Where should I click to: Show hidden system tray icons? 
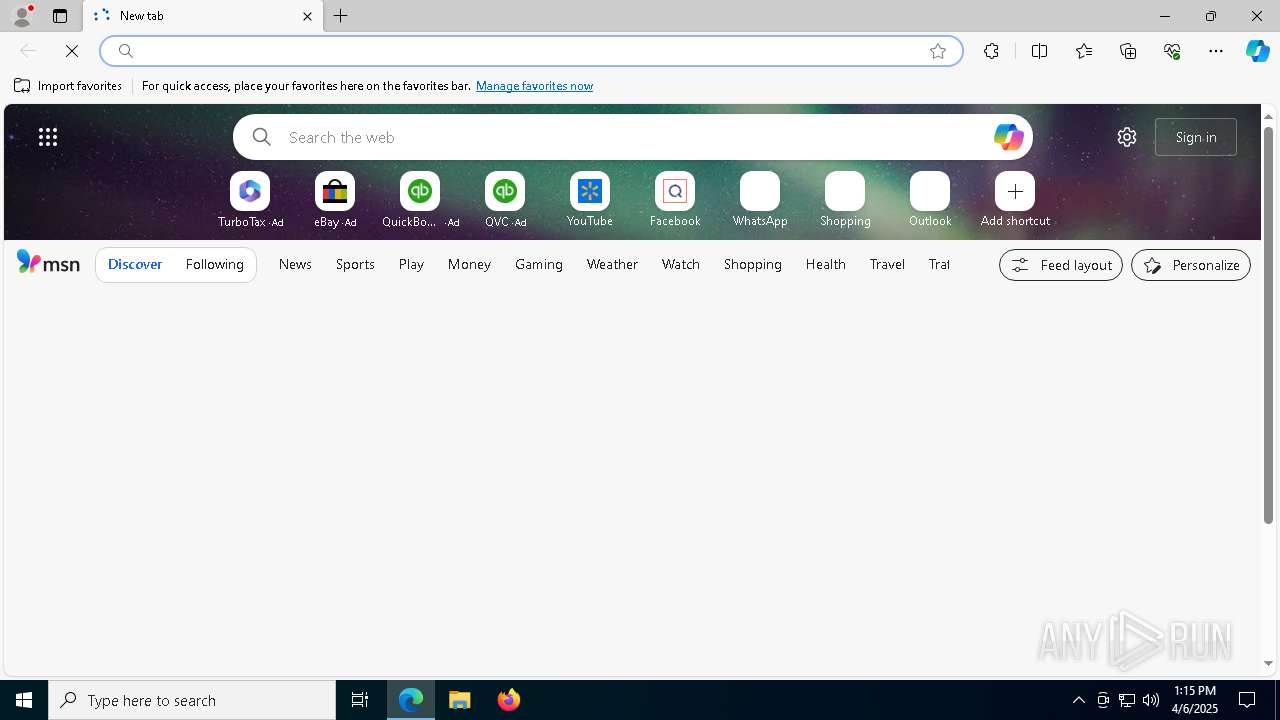coord(1079,700)
